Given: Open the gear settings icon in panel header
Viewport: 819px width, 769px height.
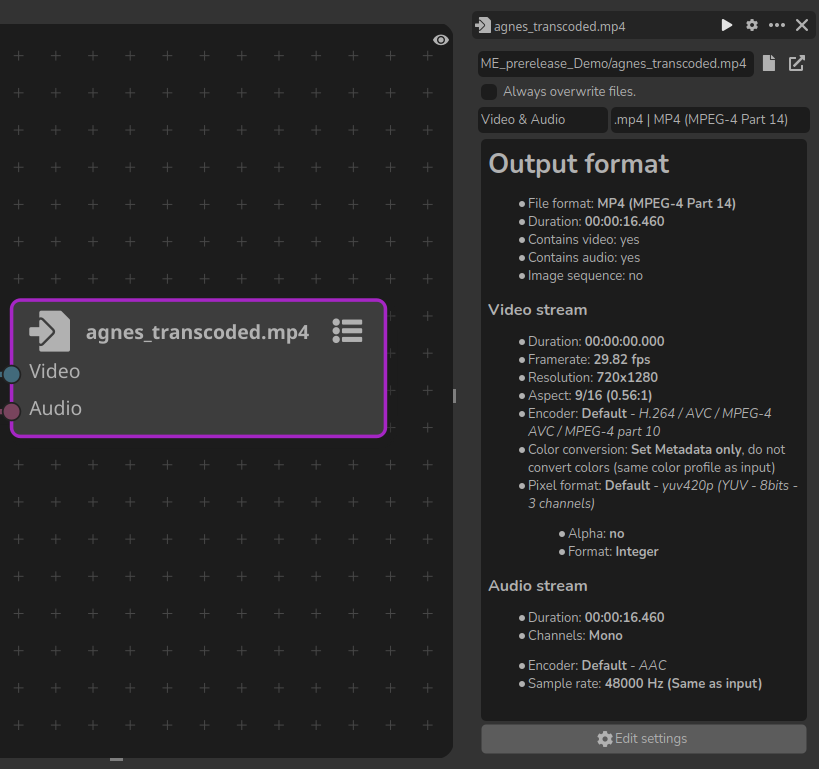Looking at the screenshot, I should 752,26.
